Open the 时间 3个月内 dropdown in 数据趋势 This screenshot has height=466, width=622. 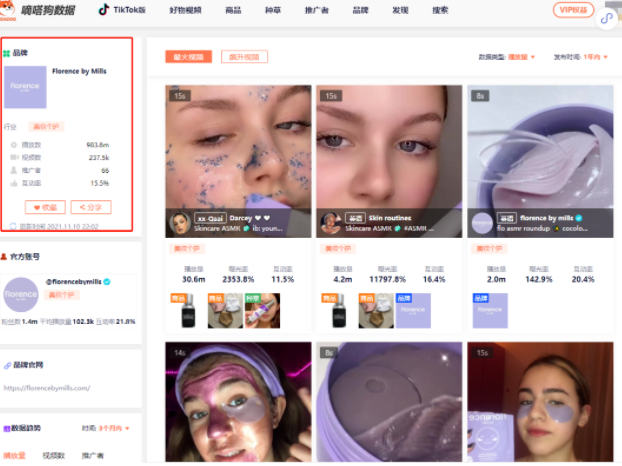click(x=114, y=428)
